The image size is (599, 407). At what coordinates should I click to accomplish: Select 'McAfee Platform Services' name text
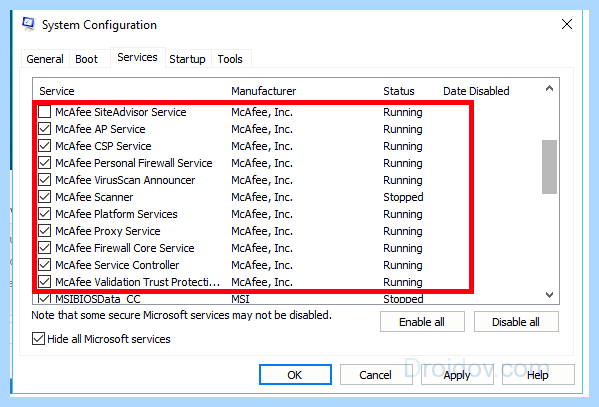[117, 214]
